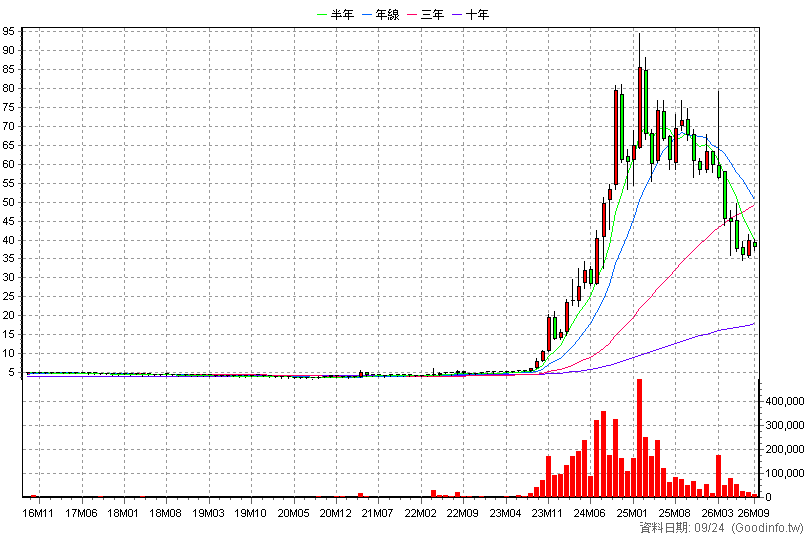Select the 18M08 date label
The height and width of the screenshot is (540, 808).
pos(166,513)
